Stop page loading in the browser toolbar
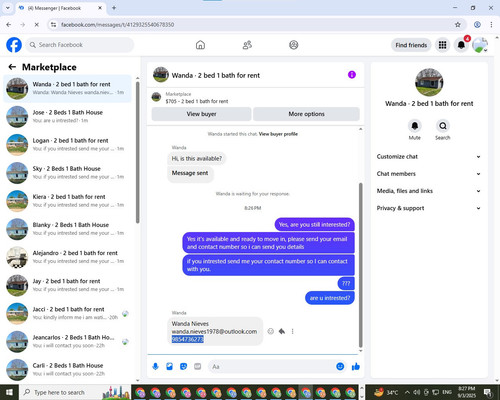 (x=37, y=25)
